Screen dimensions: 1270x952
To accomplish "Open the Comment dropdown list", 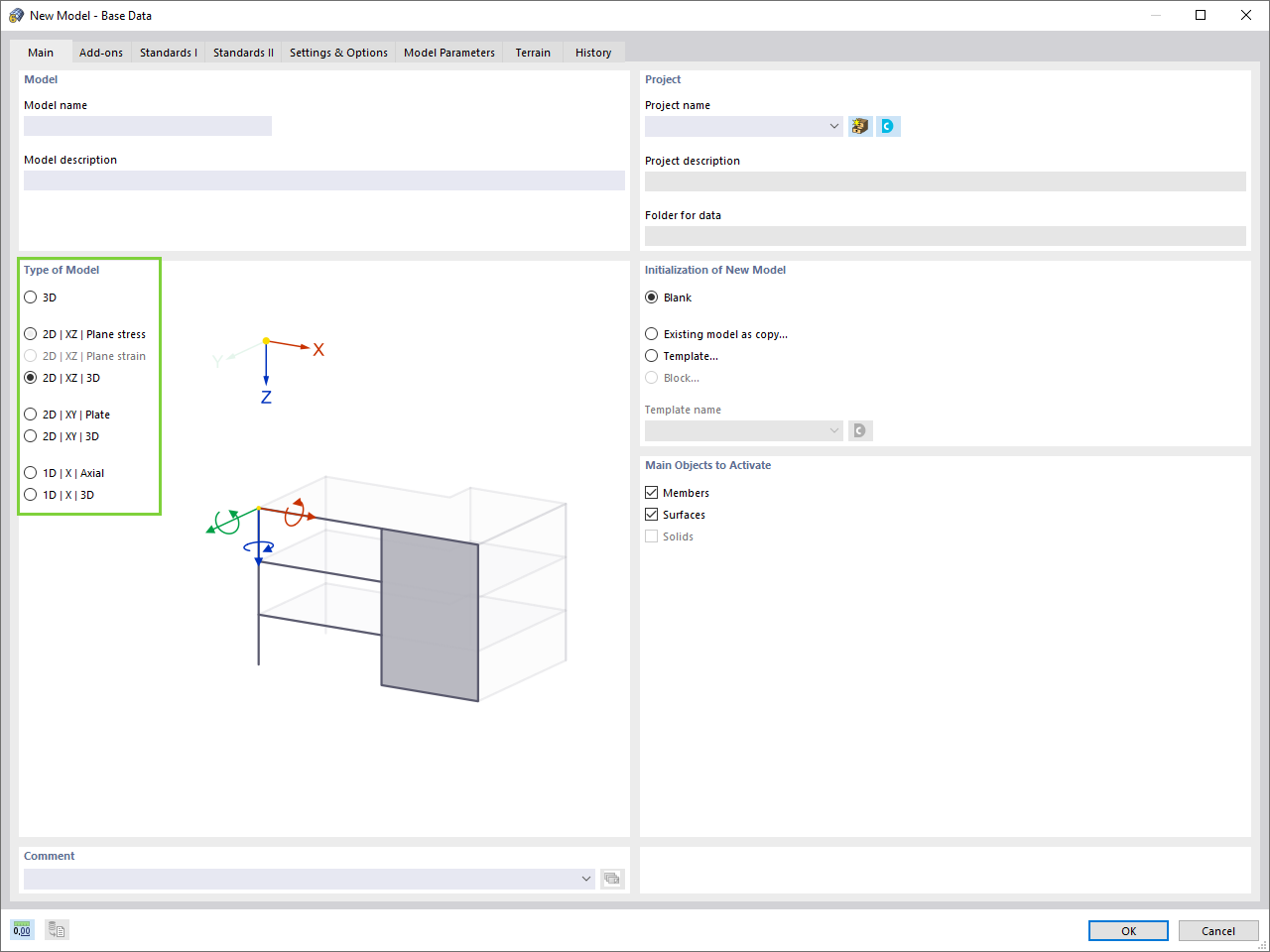I will pos(585,878).
